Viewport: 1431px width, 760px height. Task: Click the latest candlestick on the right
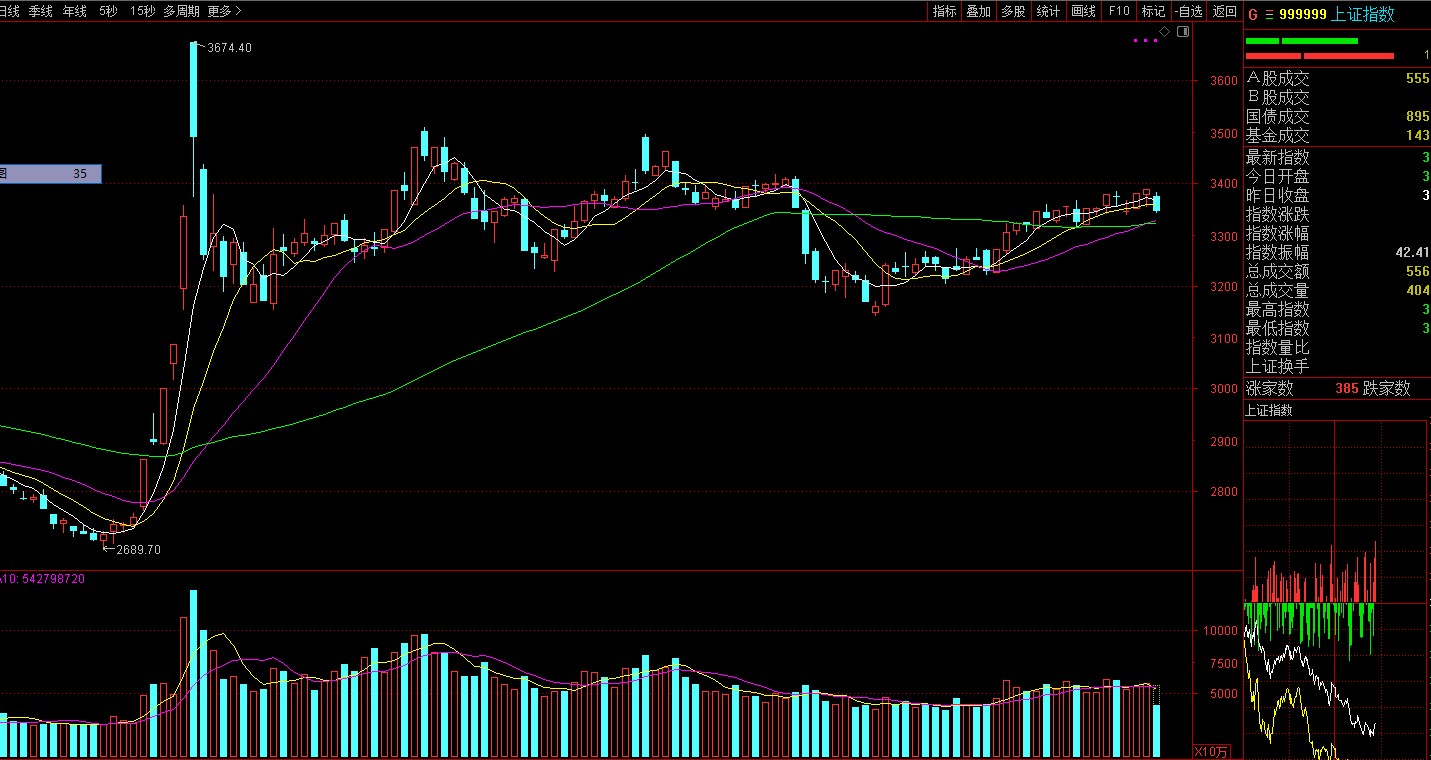[x=1157, y=203]
